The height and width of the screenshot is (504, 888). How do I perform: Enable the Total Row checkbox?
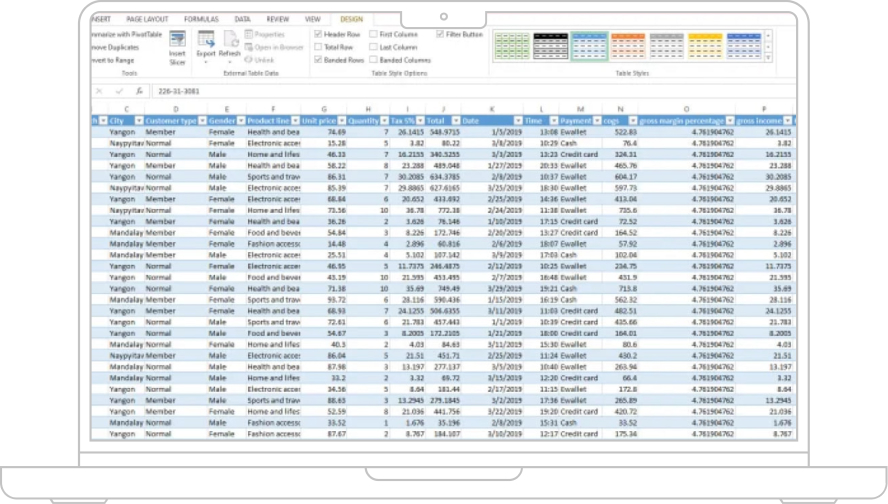pyautogui.click(x=319, y=47)
